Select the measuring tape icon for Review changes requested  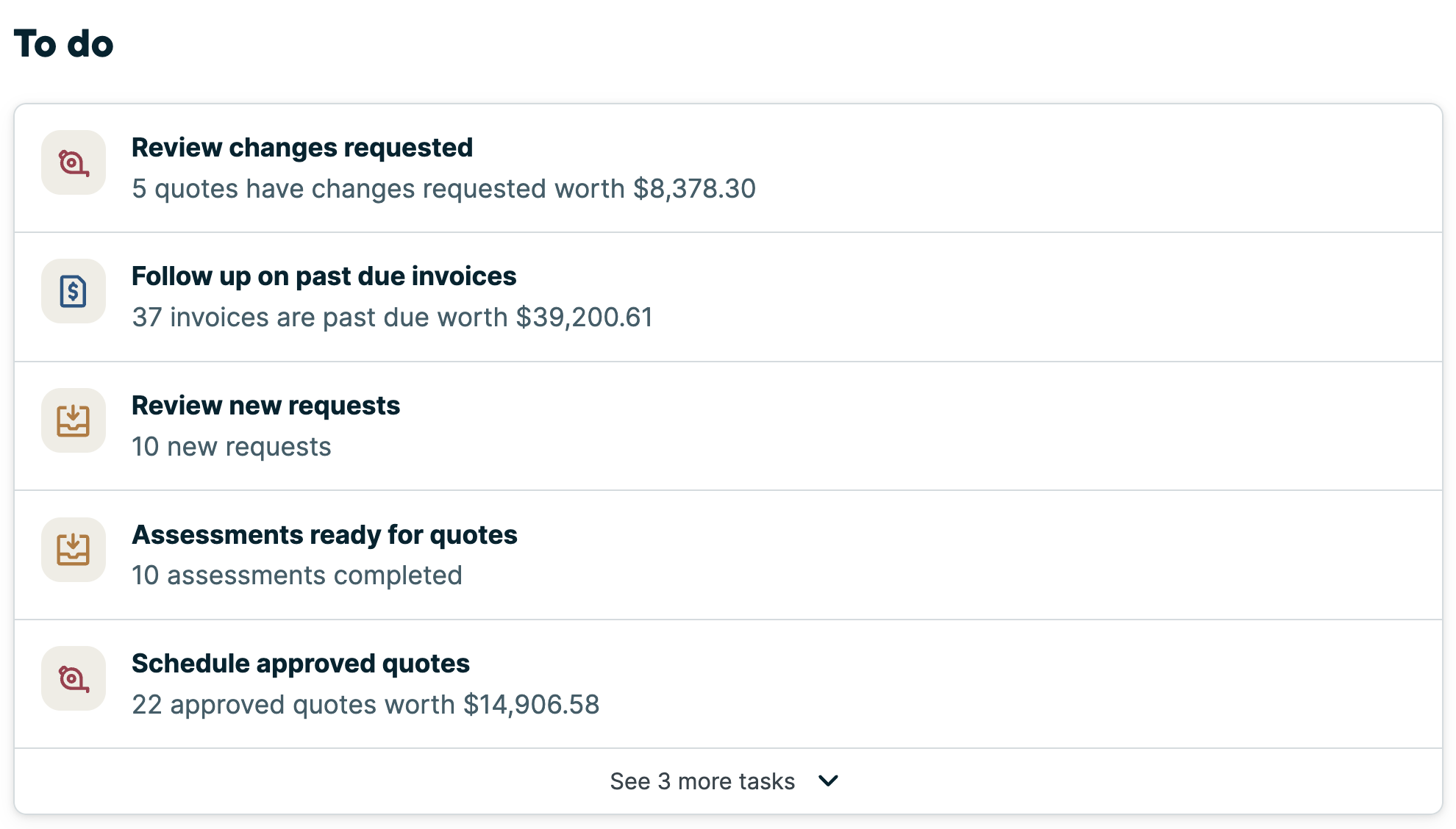(74, 162)
